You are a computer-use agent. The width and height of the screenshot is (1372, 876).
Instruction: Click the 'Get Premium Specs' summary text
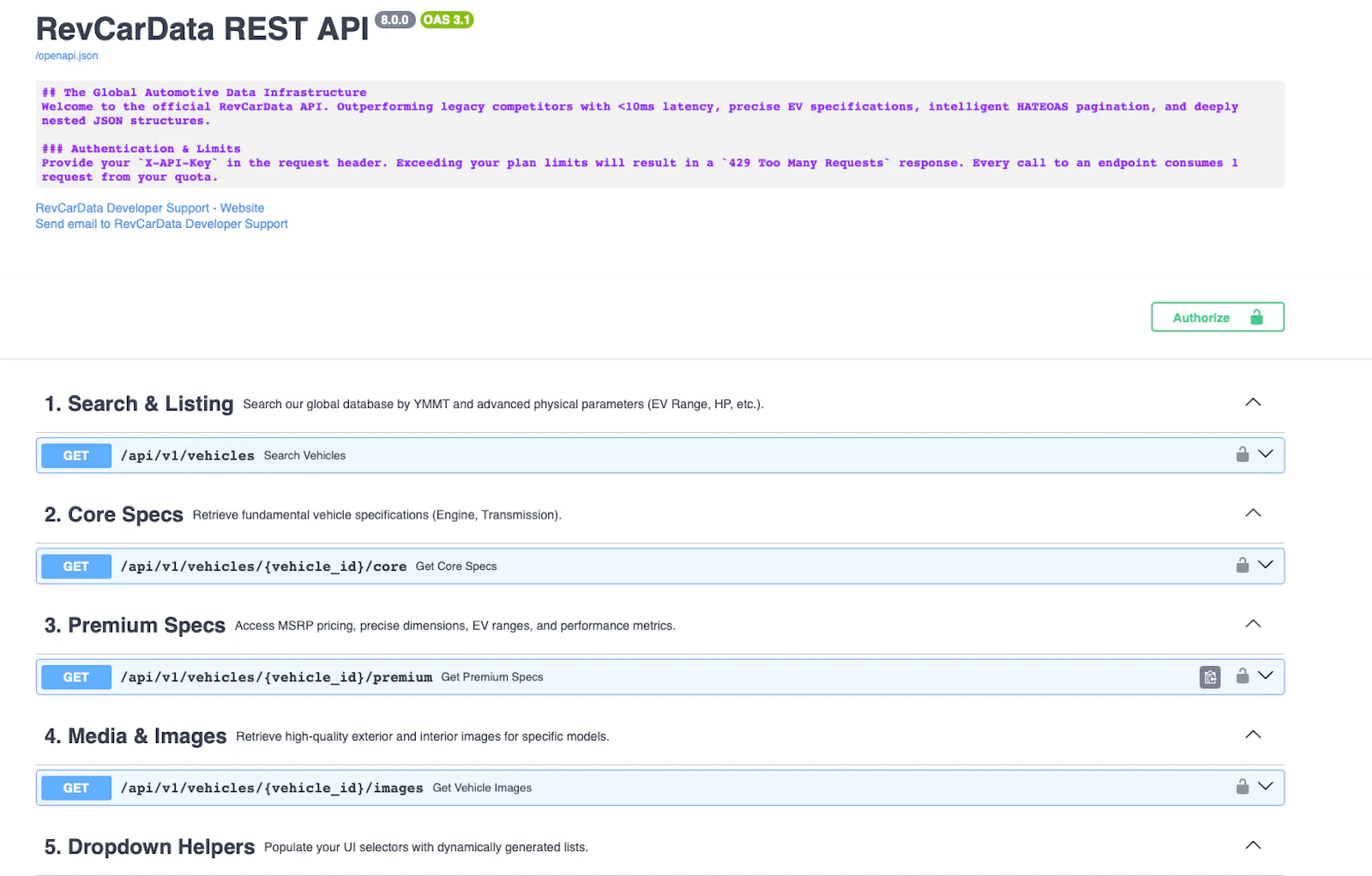(x=492, y=677)
